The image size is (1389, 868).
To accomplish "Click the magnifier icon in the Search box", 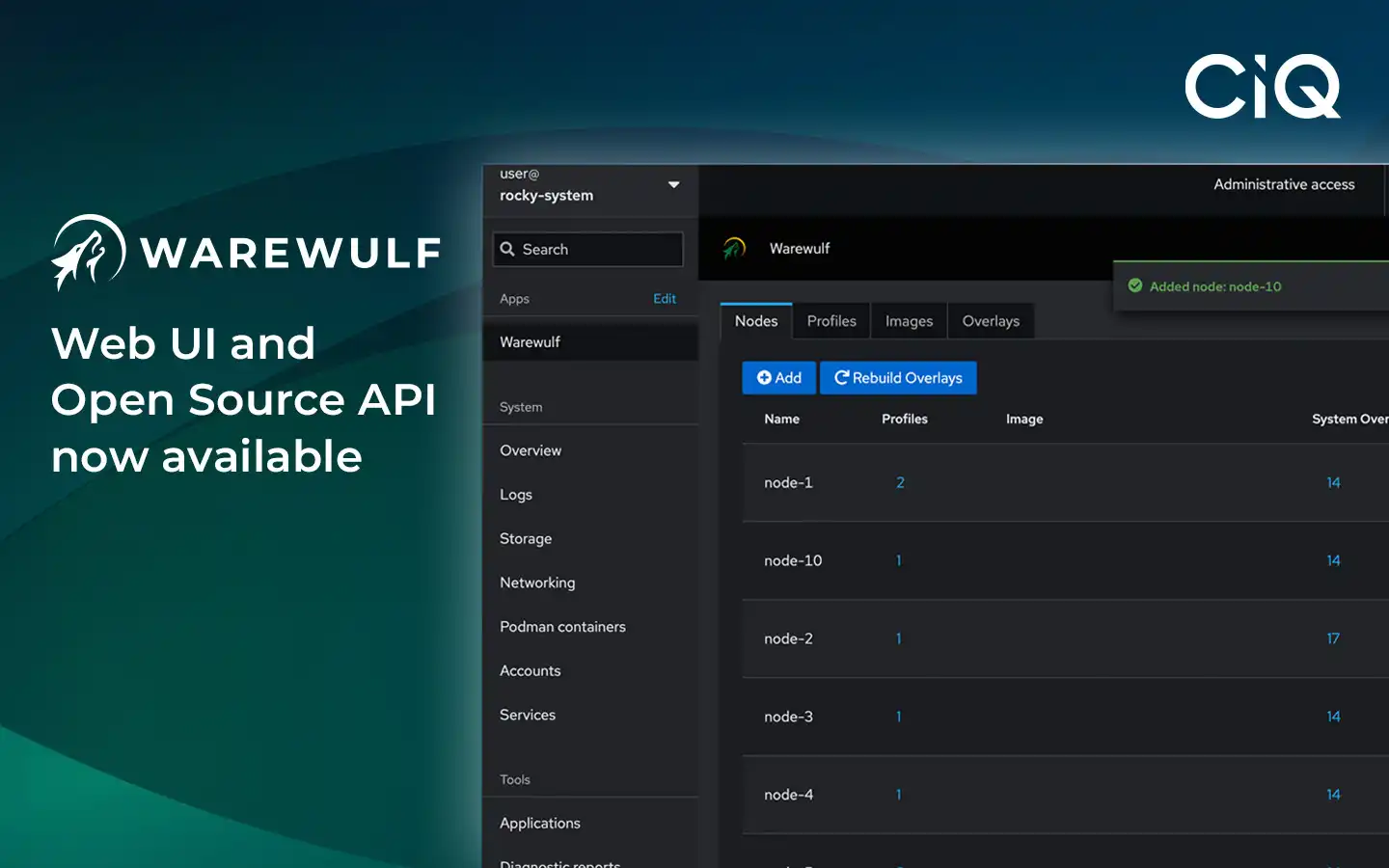I will tap(508, 249).
